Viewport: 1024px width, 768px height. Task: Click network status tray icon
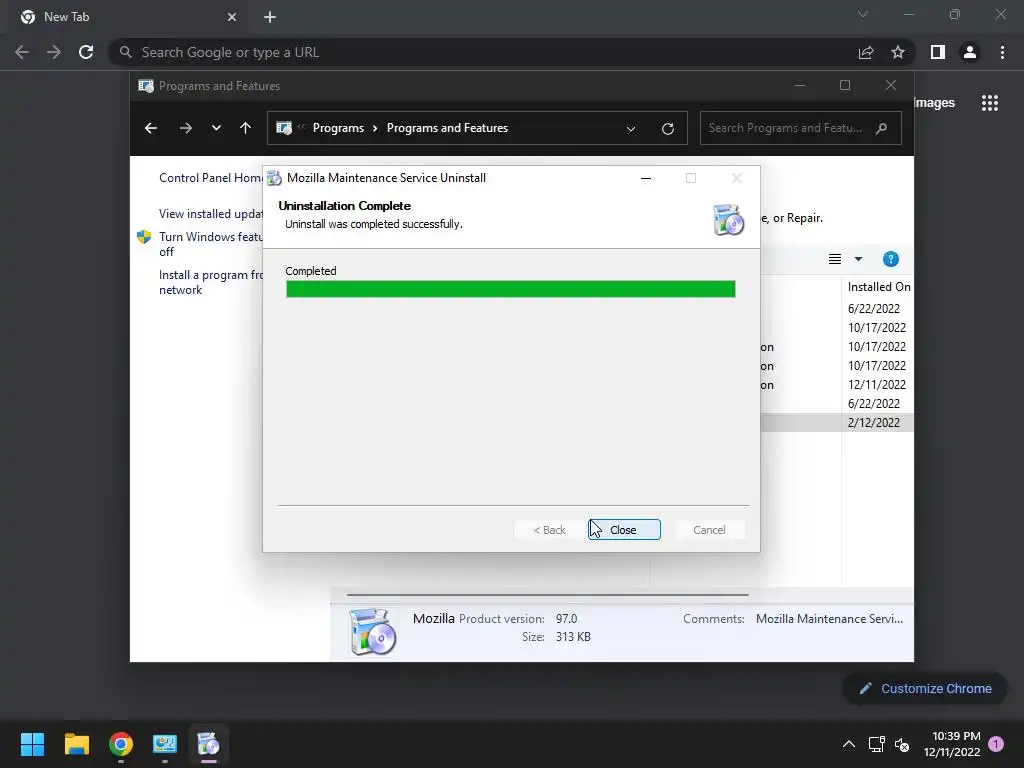(876, 744)
